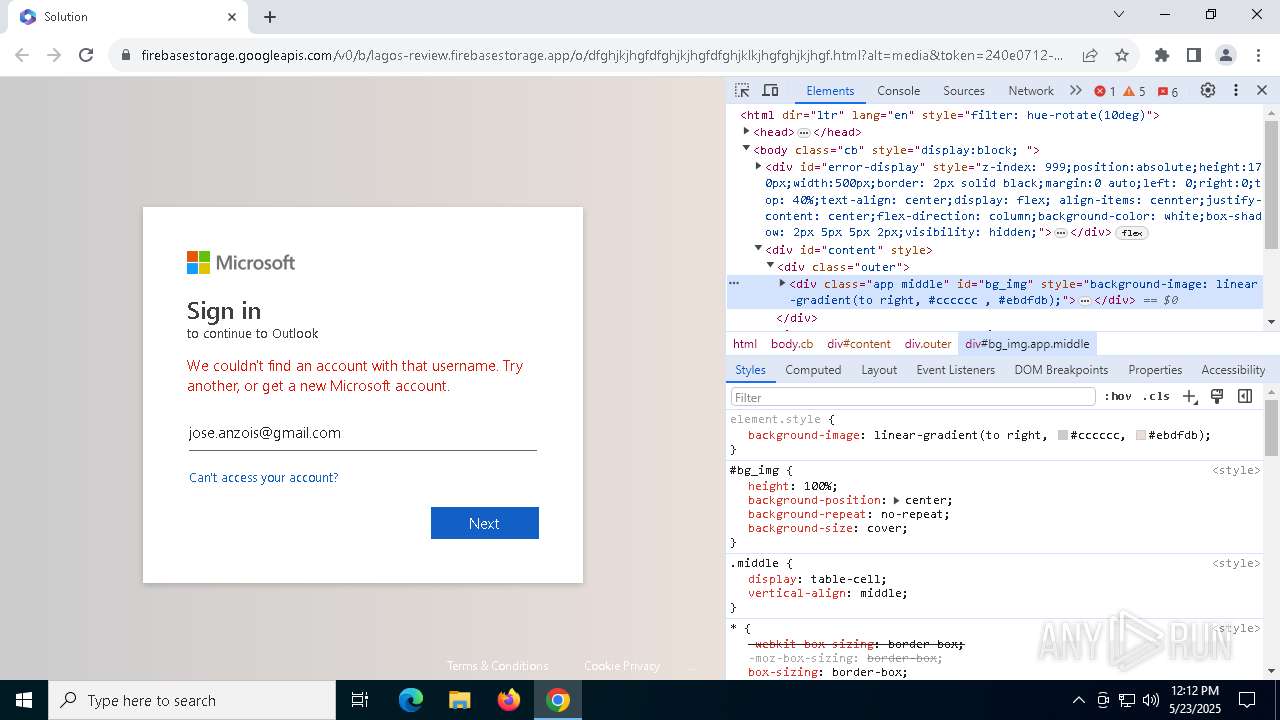Open the warnings counter showing 5
Image resolution: width=1280 pixels, height=720 pixels.
click(1135, 91)
